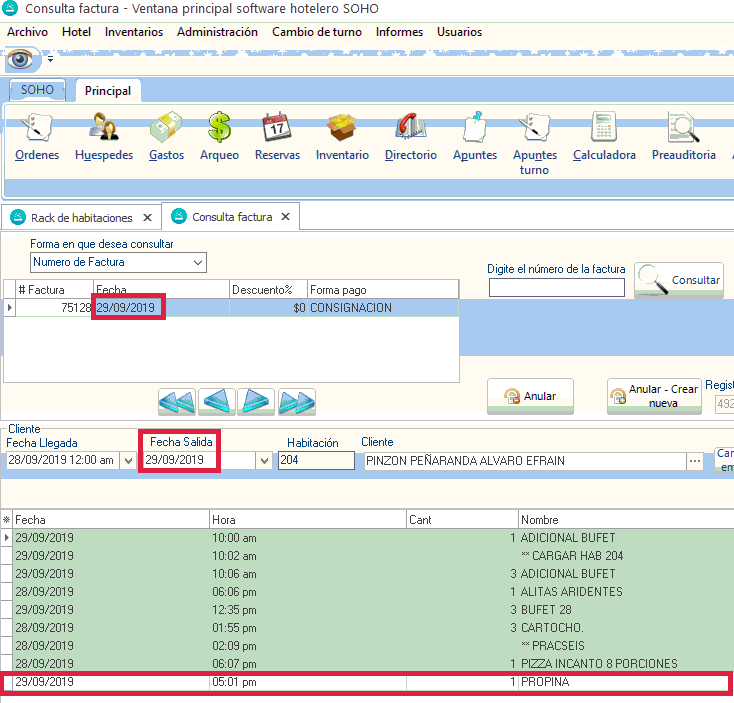The height and width of the screenshot is (703, 734).
Task: Open the Ordenes toolbar icon
Action: coord(36,136)
